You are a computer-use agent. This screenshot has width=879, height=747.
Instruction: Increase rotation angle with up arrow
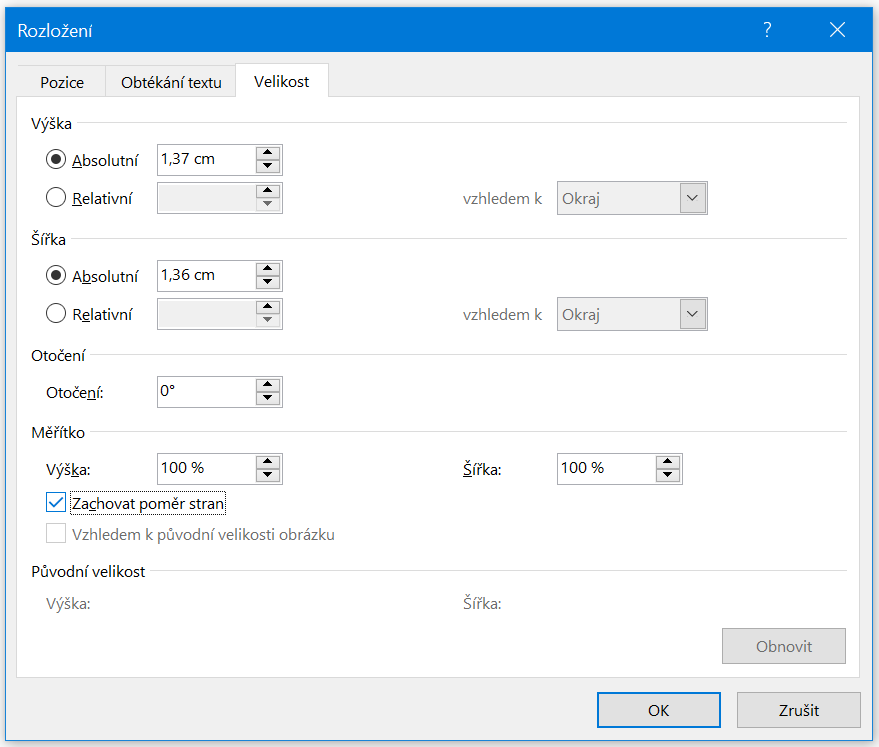click(x=266, y=385)
